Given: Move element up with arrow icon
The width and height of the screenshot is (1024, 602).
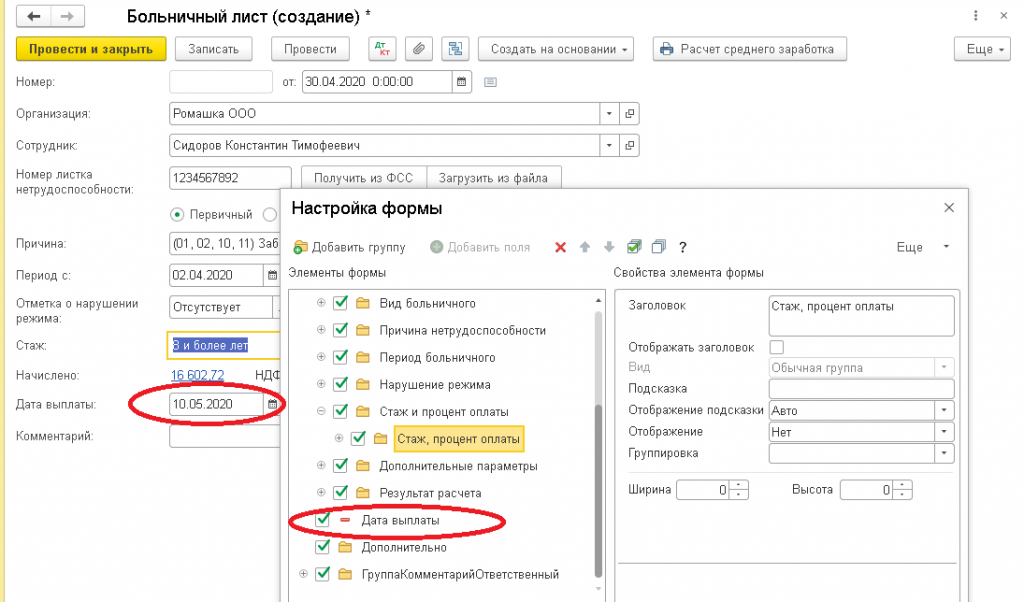Looking at the screenshot, I should [584, 247].
